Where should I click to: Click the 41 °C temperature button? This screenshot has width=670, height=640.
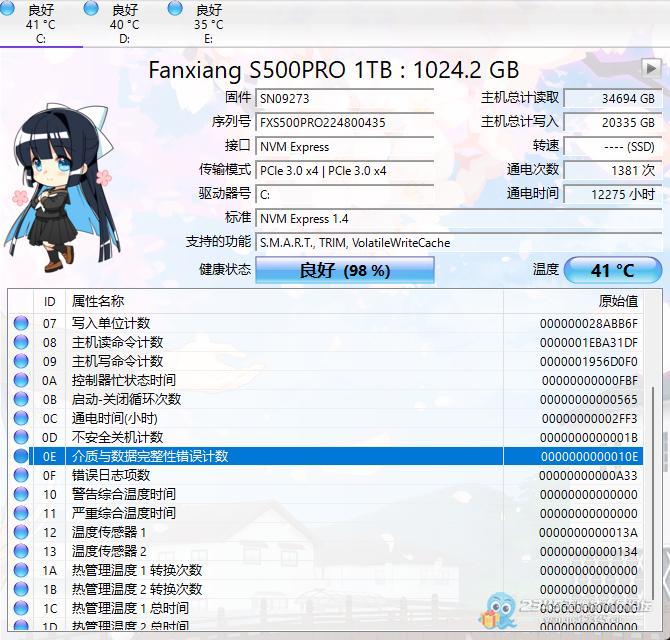pyautogui.click(x=613, y=270)
